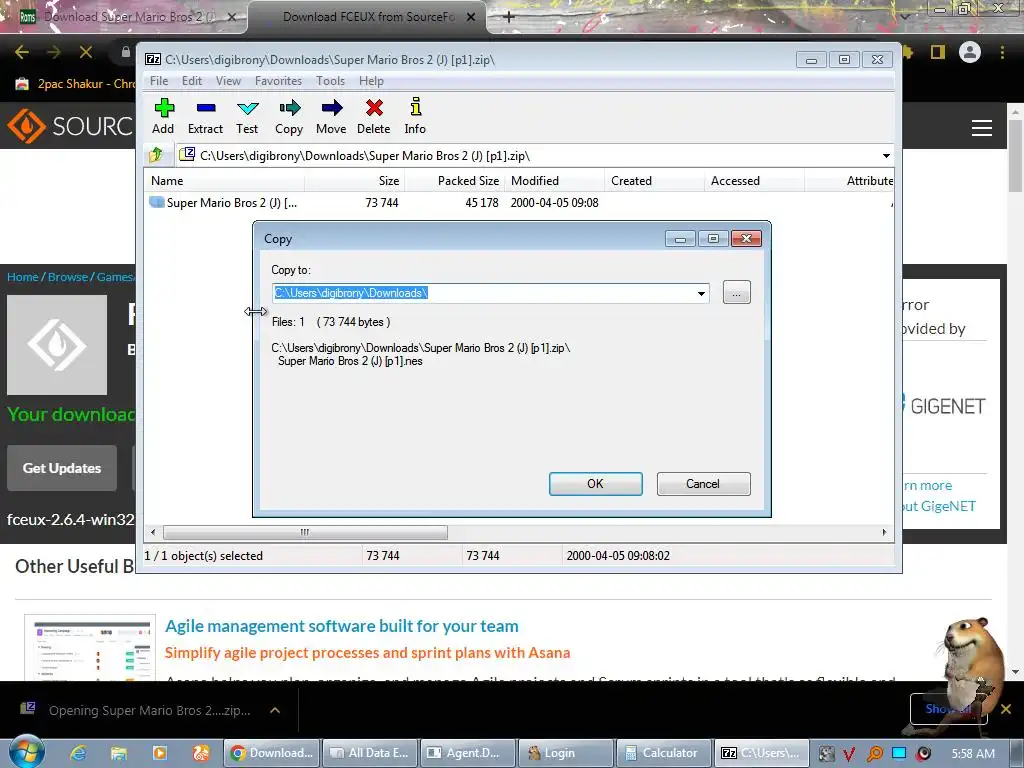Open the 2pac Shakur bookmark

pos(76,84)
